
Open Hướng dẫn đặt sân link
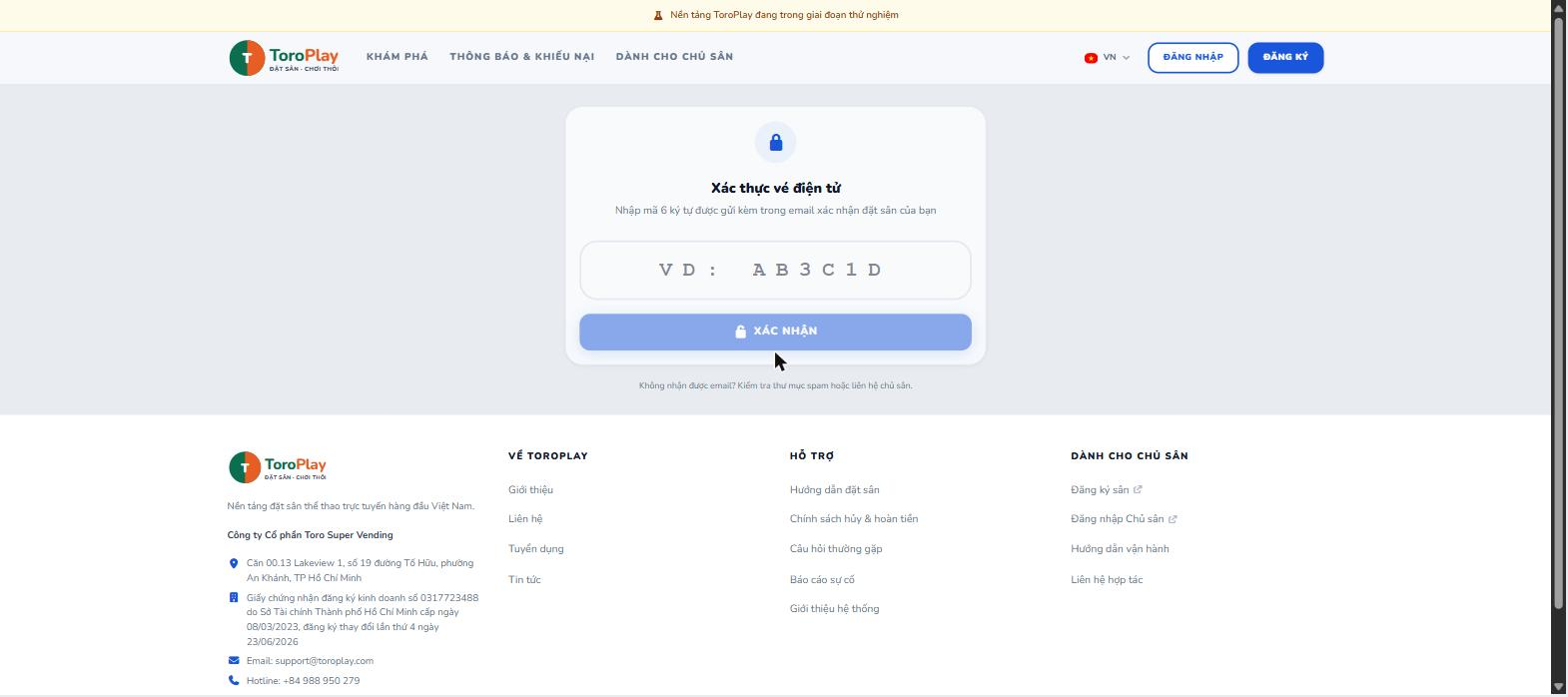click(x=835, y=490)
